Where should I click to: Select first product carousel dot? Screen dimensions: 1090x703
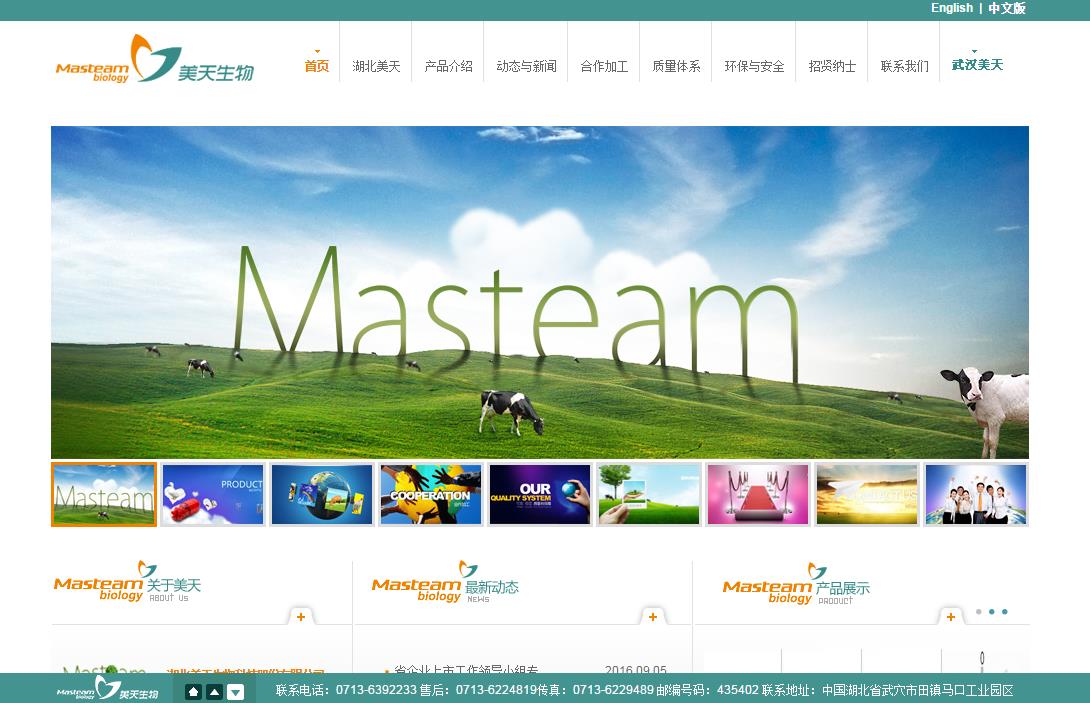point(979,612)
